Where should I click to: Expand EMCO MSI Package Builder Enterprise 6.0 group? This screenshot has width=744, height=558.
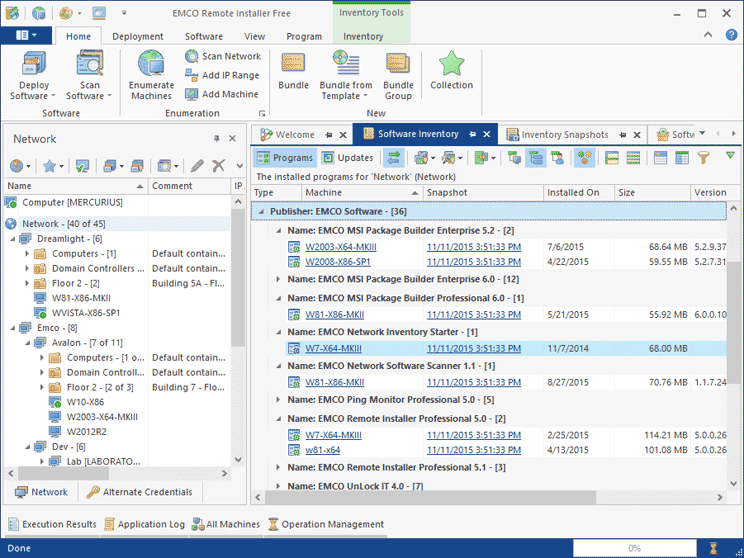coord(279,279)
